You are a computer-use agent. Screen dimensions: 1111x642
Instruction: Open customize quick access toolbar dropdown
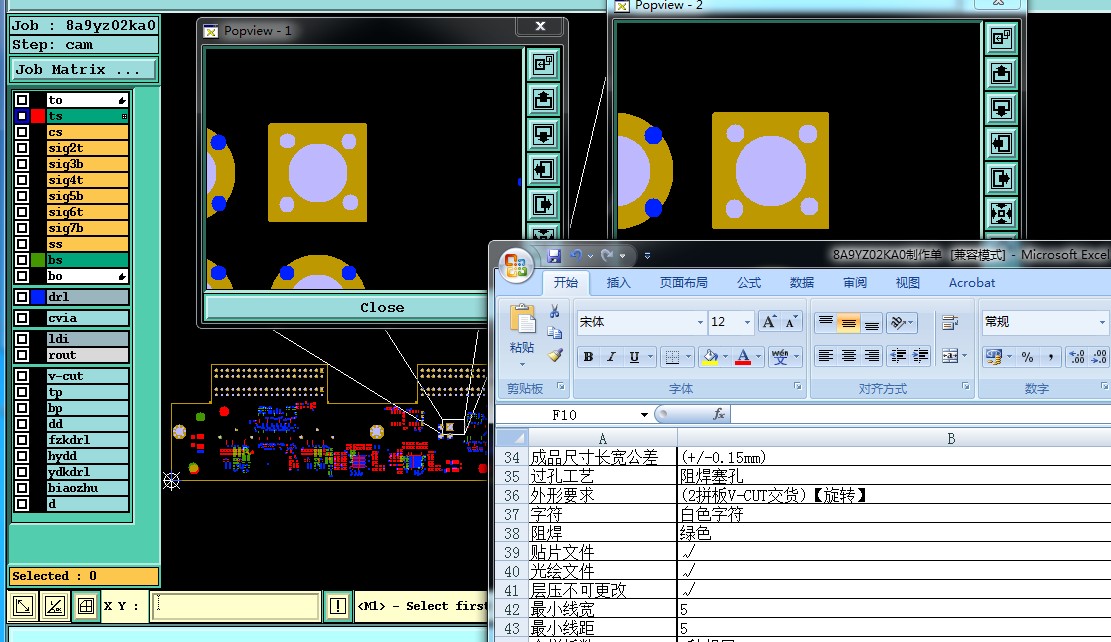tap(647, 256)
